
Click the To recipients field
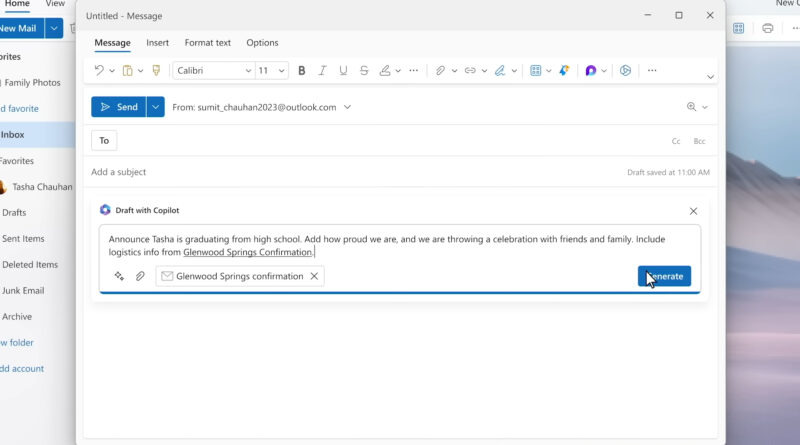click(393, 140)
